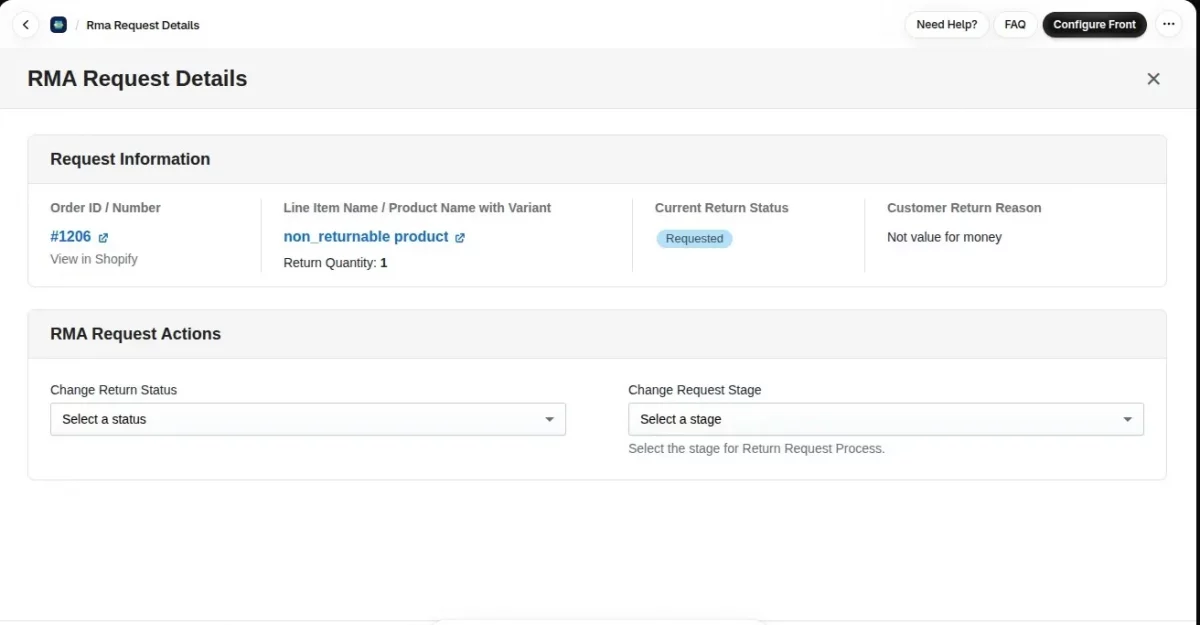Image resolution: width=1200 pixels, height=625 pixels.
Task: Open the Select a stage dropdown
Action: click(x=886, y=419)
